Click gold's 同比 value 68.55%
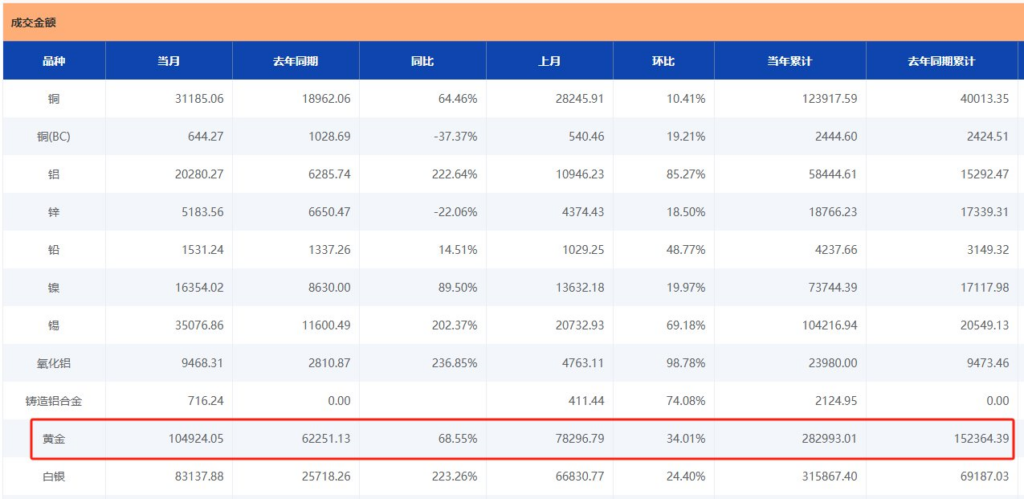Image resolution: width=1024 pixels, height=499 pixels. (458, 440)
